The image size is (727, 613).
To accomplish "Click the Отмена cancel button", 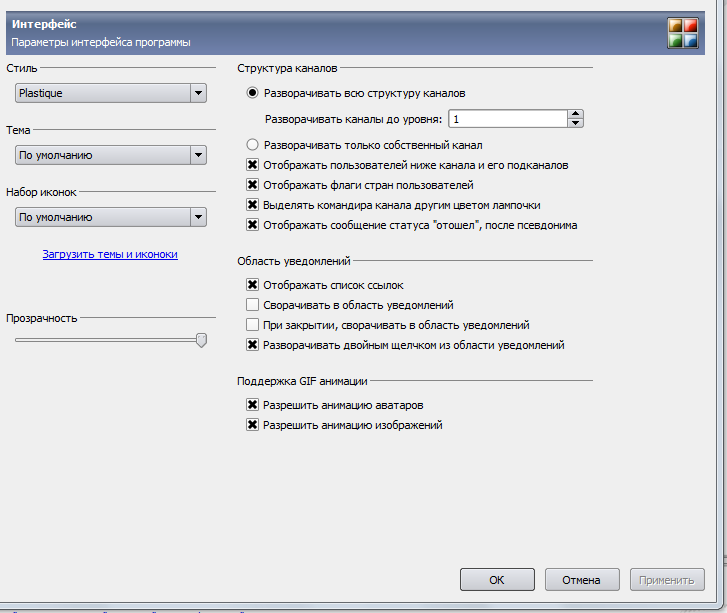I will 580,579.
